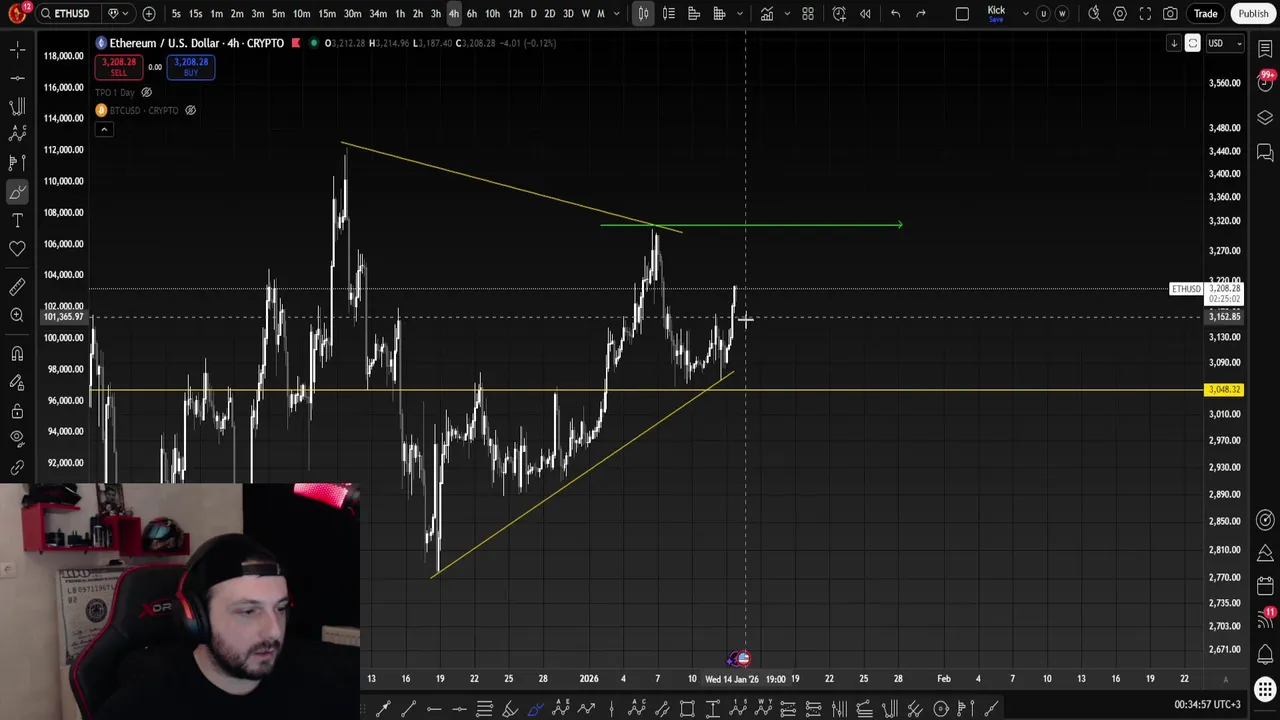Toggle visibility of BTCUSD CRYPTO comparison
The height and width of the screenshot is (720, 1280).
click(190, 110)
